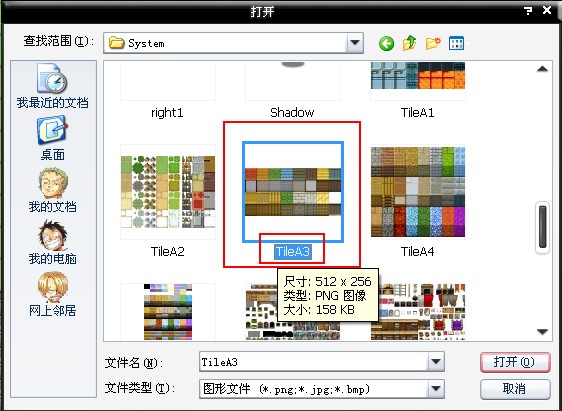
Task: Click the Shadow file name label
Action: [292, 113]
